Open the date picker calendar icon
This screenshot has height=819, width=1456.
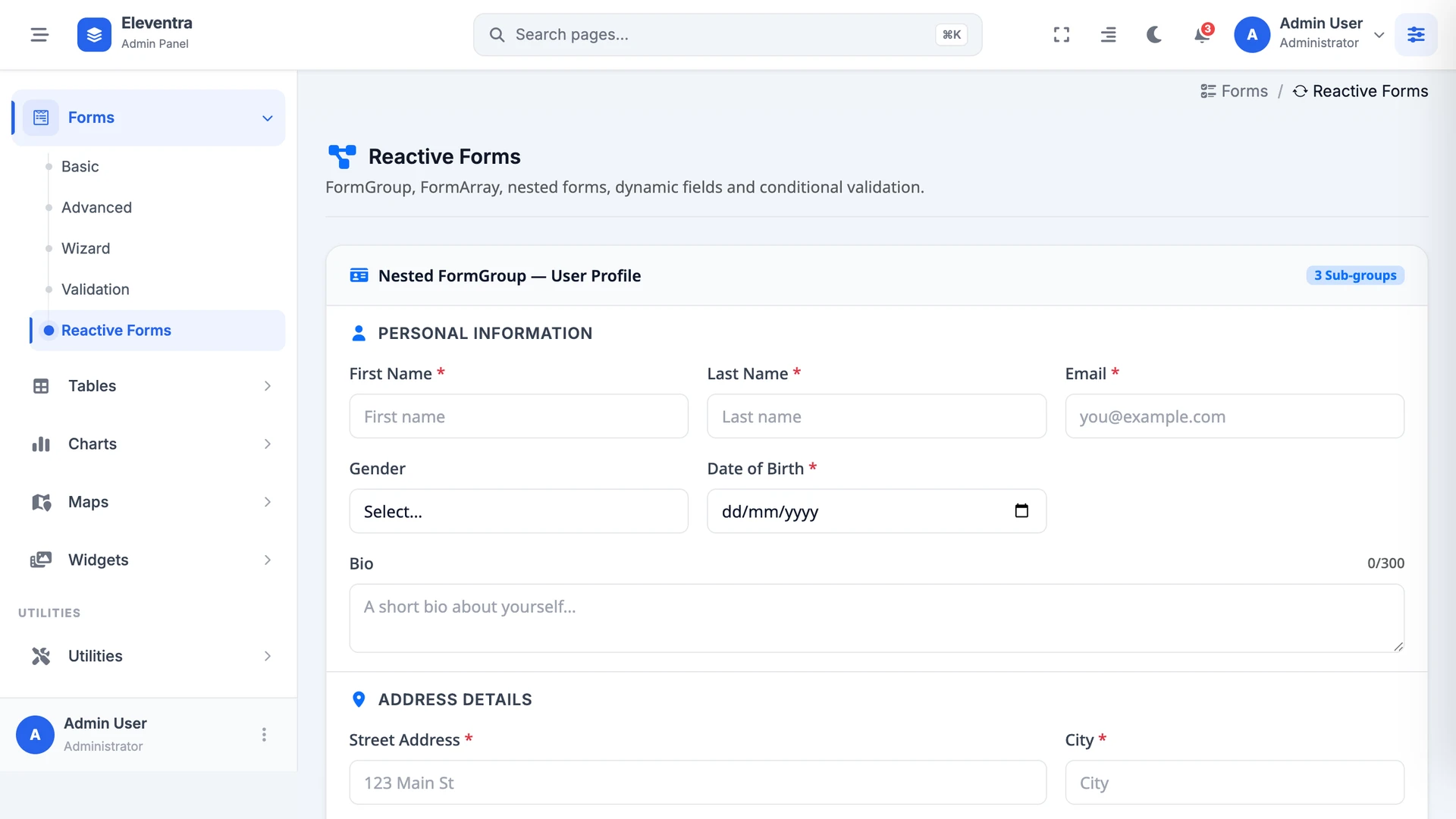point(1021,511)
